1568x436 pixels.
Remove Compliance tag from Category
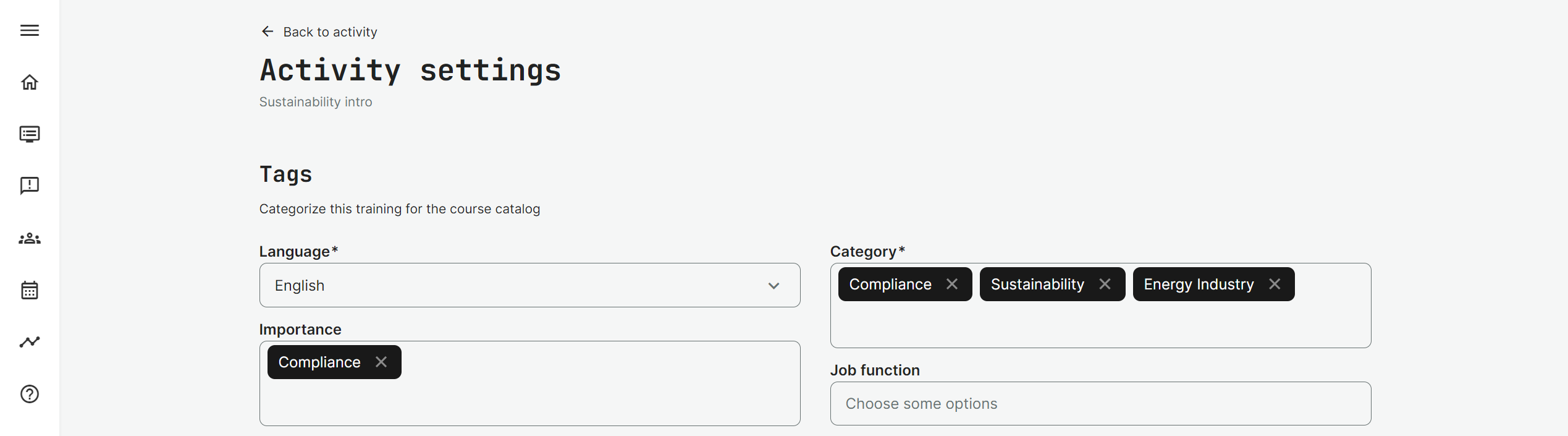(952, 284)
